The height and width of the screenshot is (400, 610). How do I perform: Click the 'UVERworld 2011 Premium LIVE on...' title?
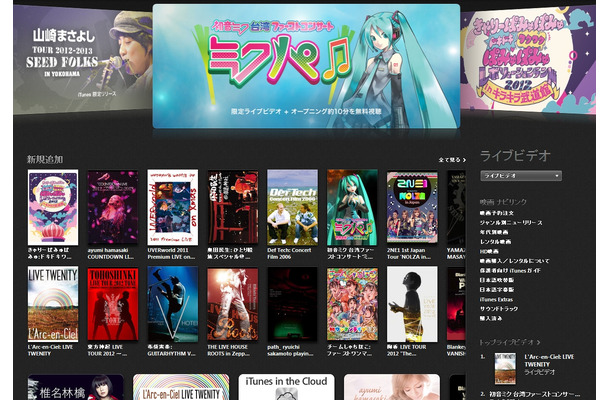pos(171,254)
